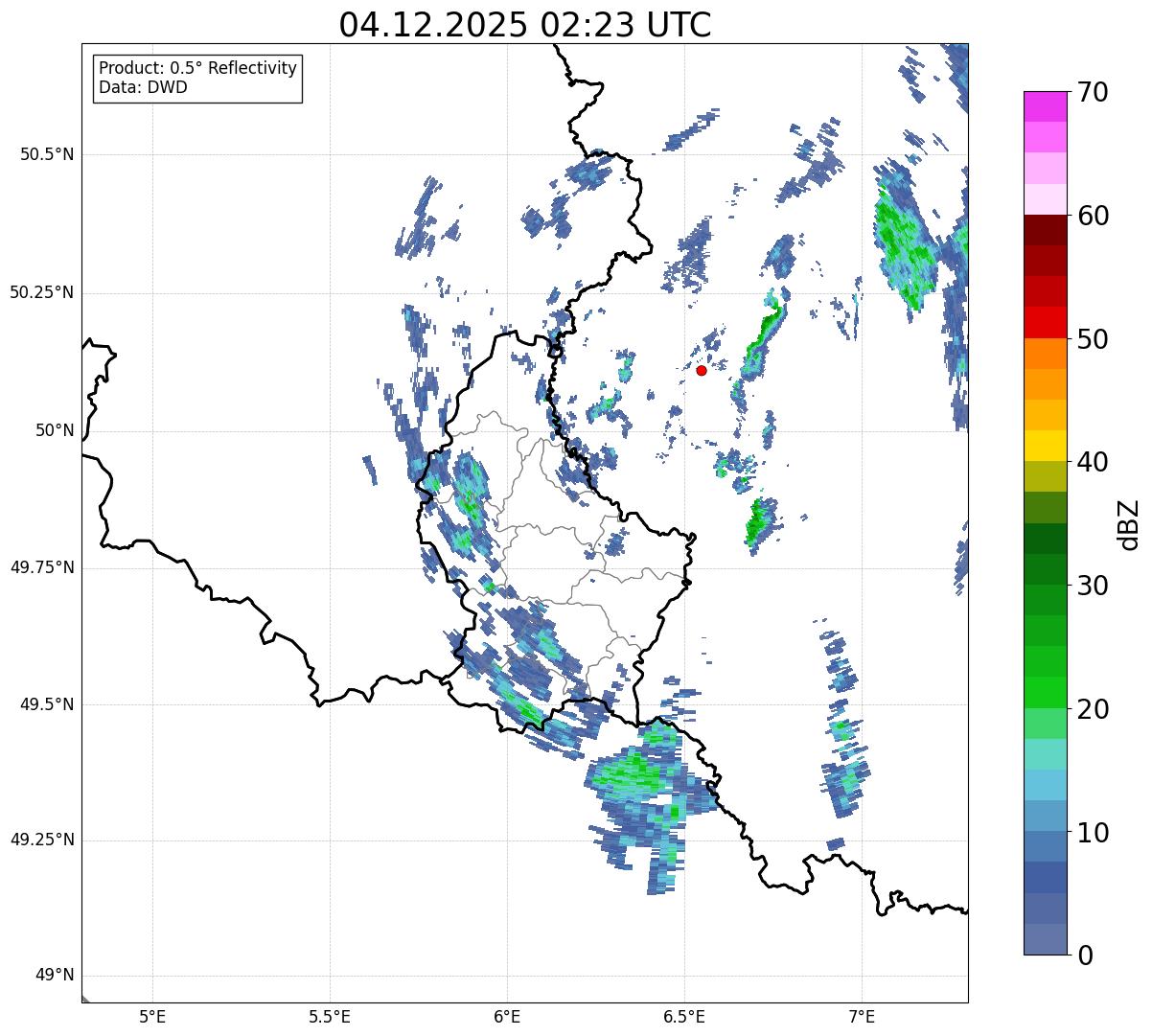Click the 60 colorbar tick label
The height and width of the screenshot is (1036, 1152).
(1093, 216)
